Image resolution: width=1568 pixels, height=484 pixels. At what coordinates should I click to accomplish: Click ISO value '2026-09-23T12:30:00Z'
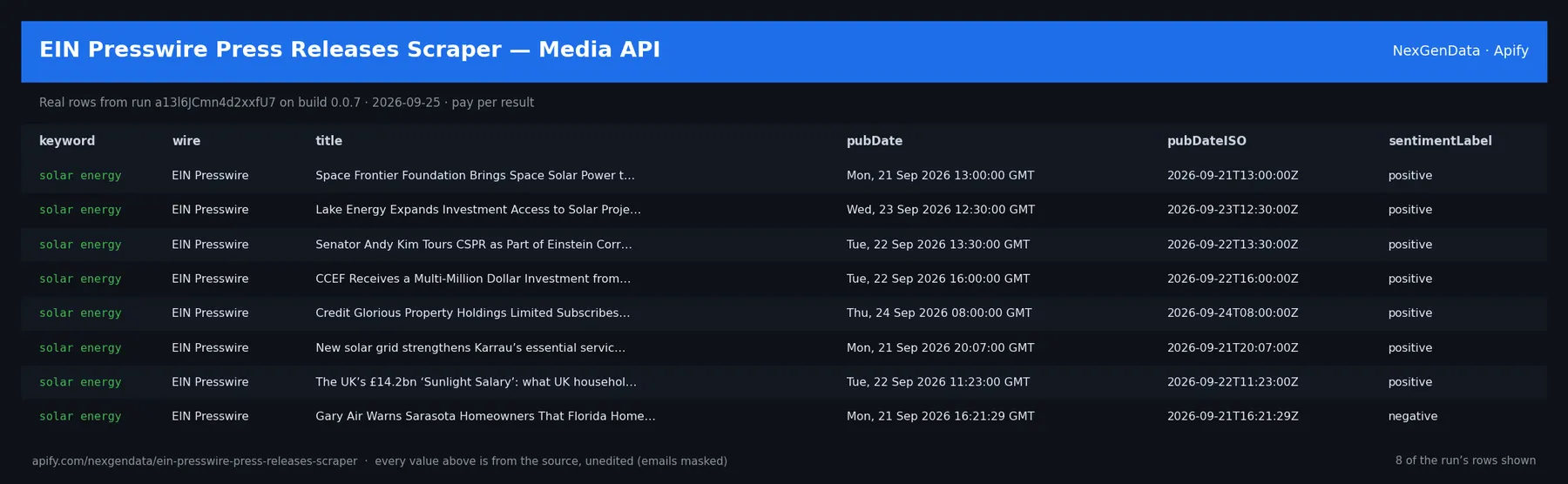click(x=1232, y=210)
